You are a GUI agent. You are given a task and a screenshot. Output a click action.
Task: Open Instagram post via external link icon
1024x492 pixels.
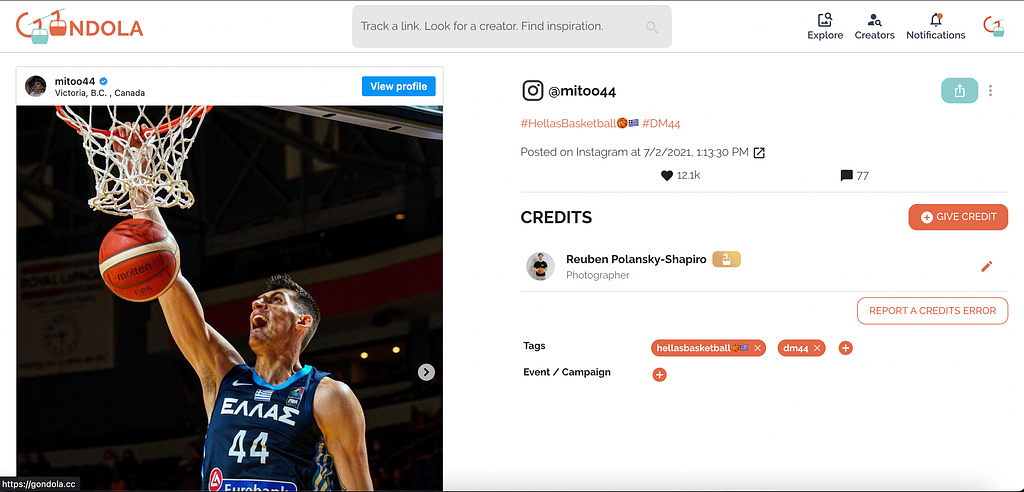pyautogui.click(x=759, y=153)
